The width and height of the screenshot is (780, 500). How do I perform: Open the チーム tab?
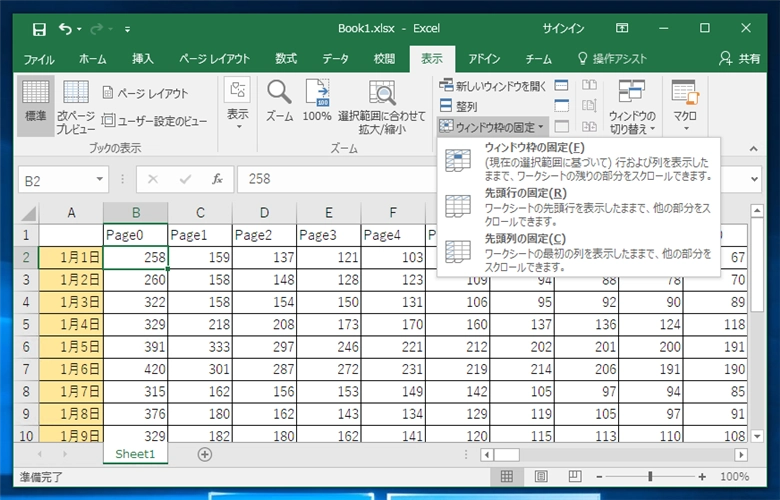point(539,59)
